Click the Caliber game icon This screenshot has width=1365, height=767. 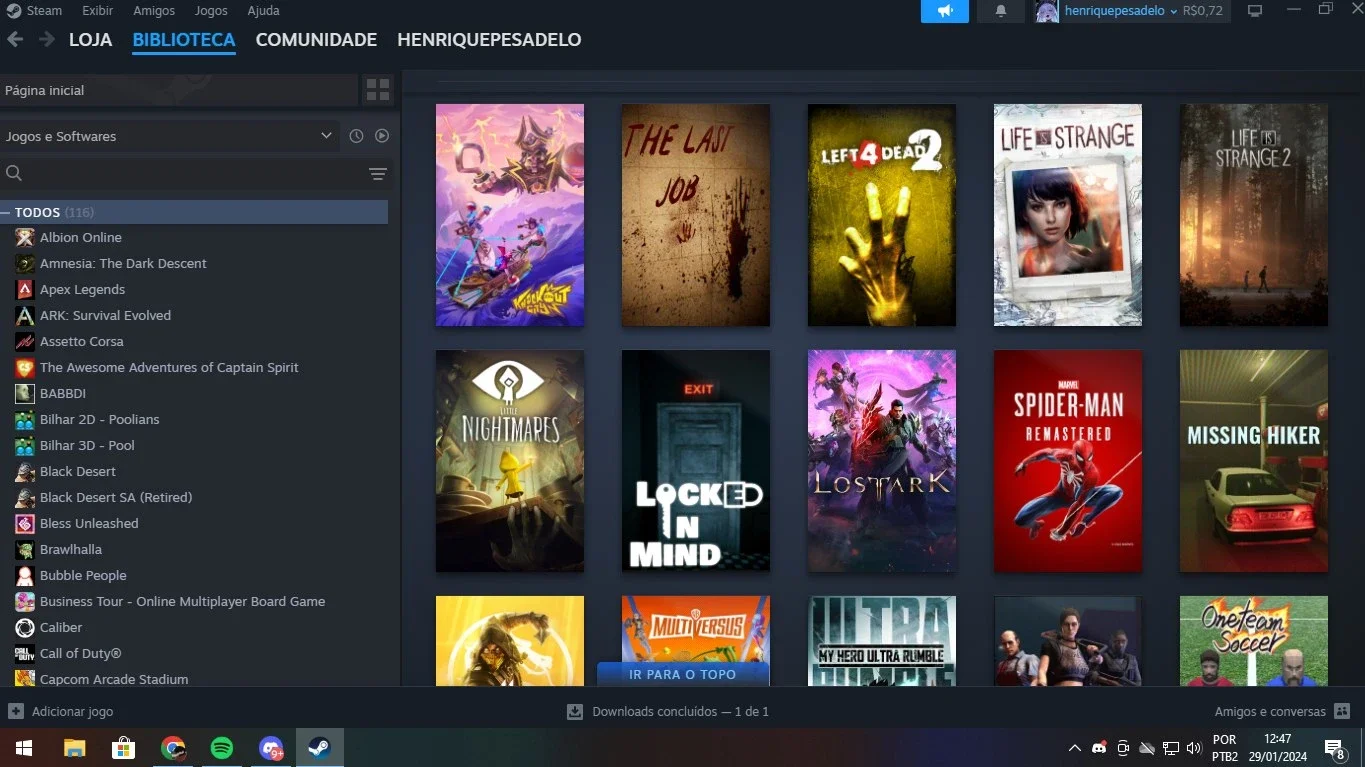click(25, 628)
